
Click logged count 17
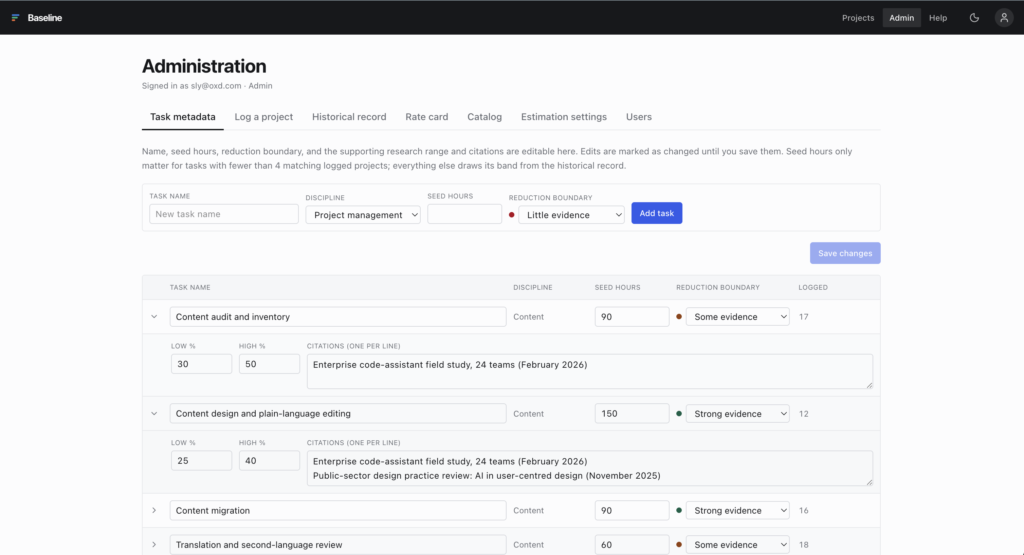click(x=803, y=317)
